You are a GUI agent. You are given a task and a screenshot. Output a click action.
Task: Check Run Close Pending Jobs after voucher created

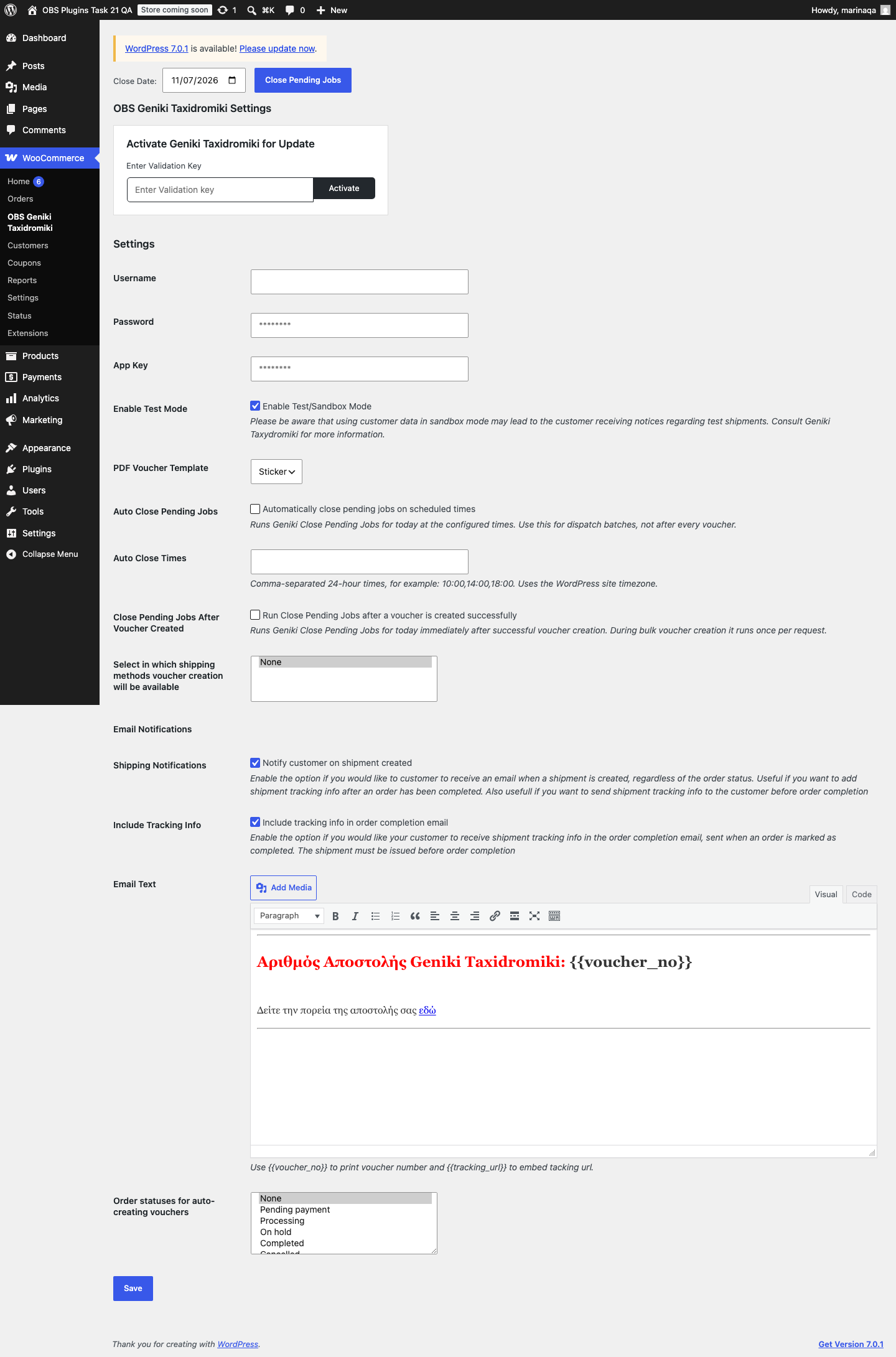pos(255,615)
